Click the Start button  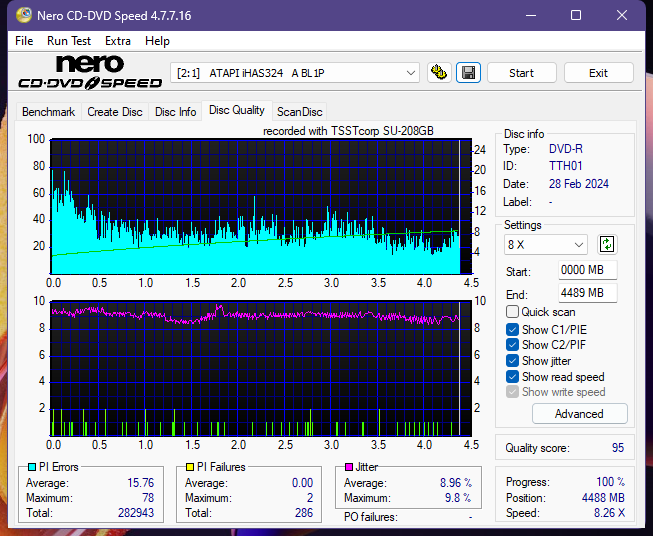521,73
